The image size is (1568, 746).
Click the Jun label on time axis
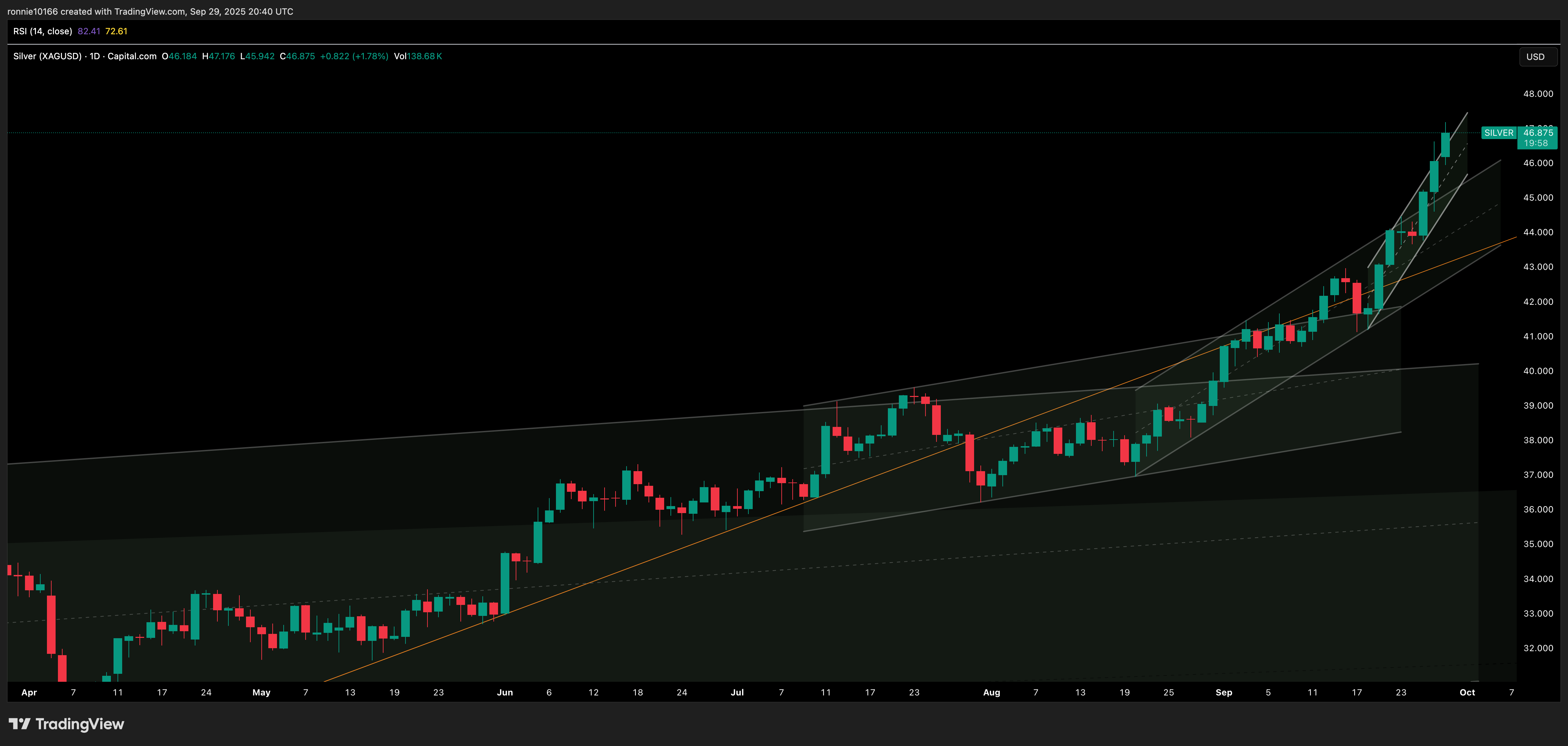click(x=505, y=692)
